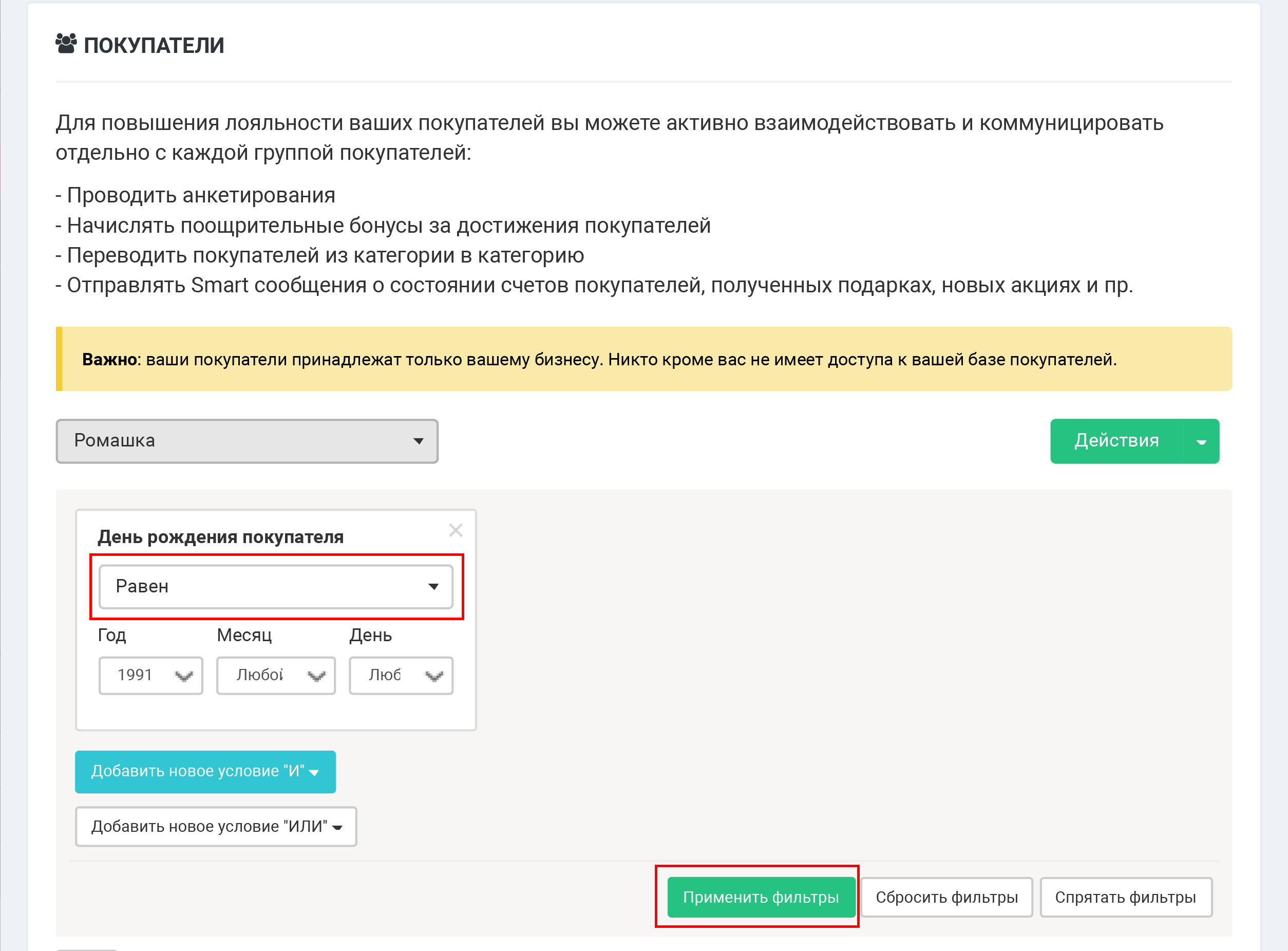Open the День day dropdown
The height and width of the screenshot is (951, 1288).
click(x=401, y=675)
